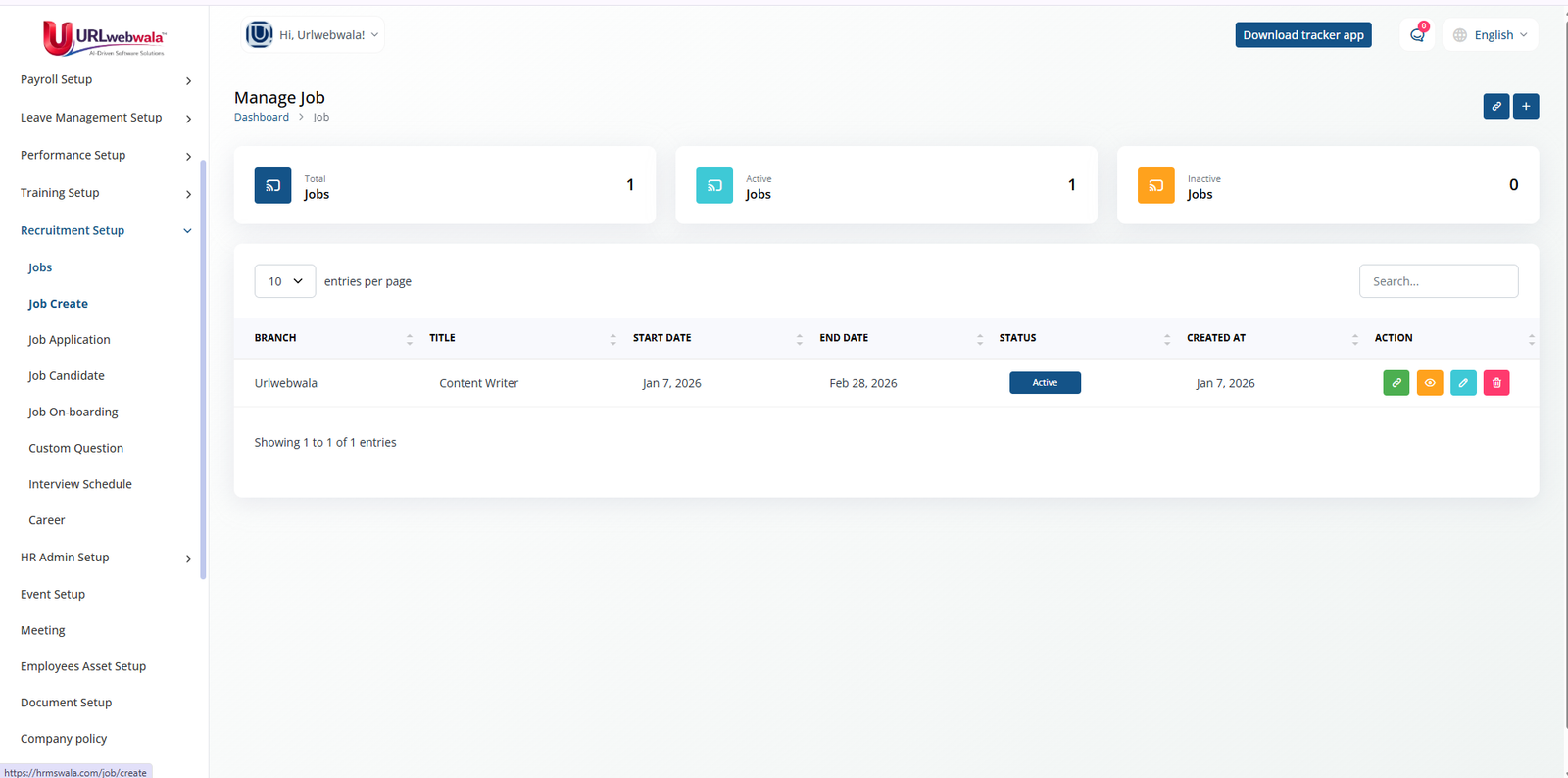1568x778 pixels.
Task: Open Job Candidate in sidebar
Action: [x=66, y=376]
